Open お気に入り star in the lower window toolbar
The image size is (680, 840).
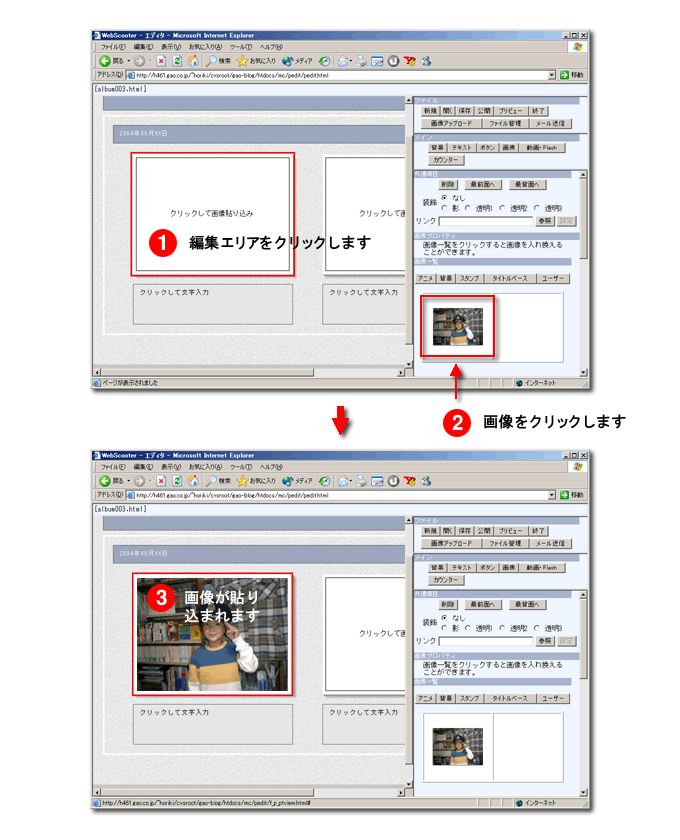click(x=256, y=481)
